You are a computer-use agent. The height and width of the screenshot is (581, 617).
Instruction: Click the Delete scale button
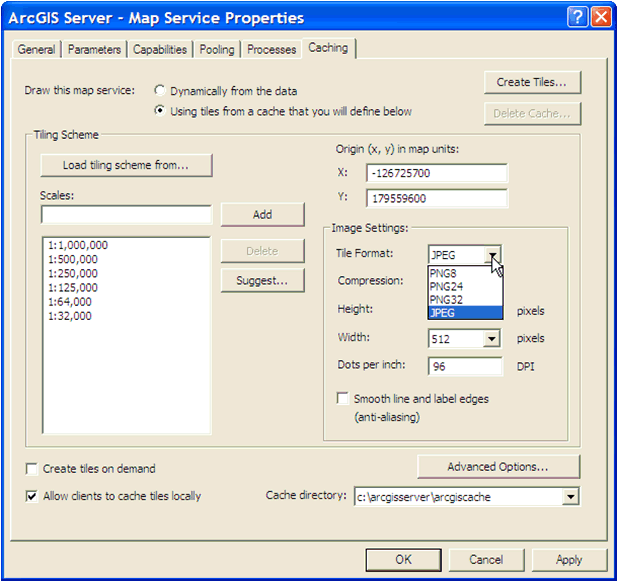[262, 251]
